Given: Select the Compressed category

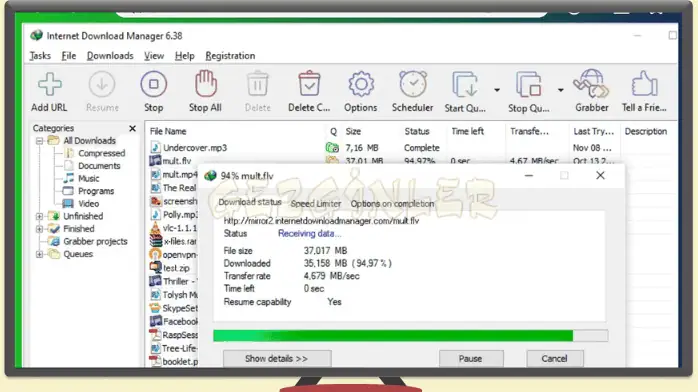Looking at the screenshot, I should [x=101, y=154].
